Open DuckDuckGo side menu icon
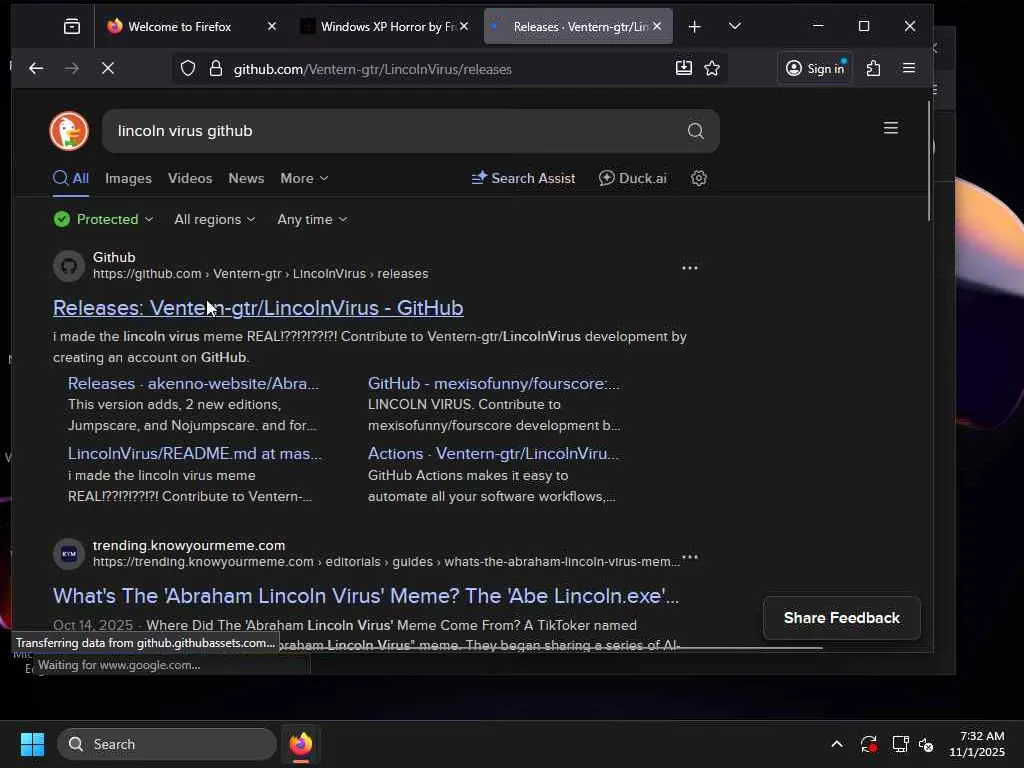The width and height of the screenshot is (1024, 768). [x=891, y=128]
